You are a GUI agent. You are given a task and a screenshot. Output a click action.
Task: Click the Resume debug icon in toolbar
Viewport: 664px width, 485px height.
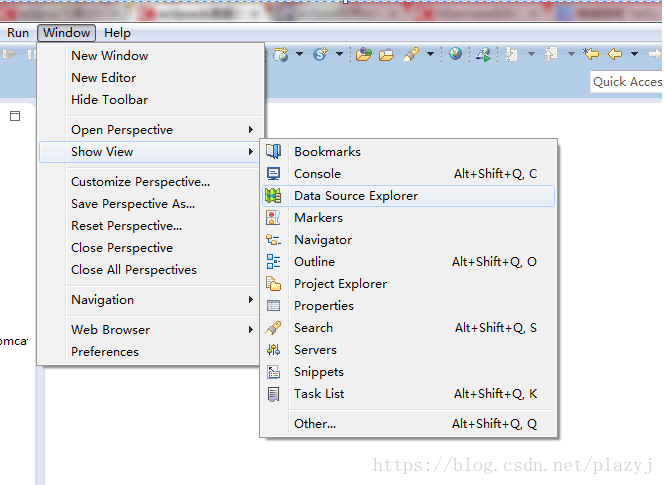tap(9, 54)
